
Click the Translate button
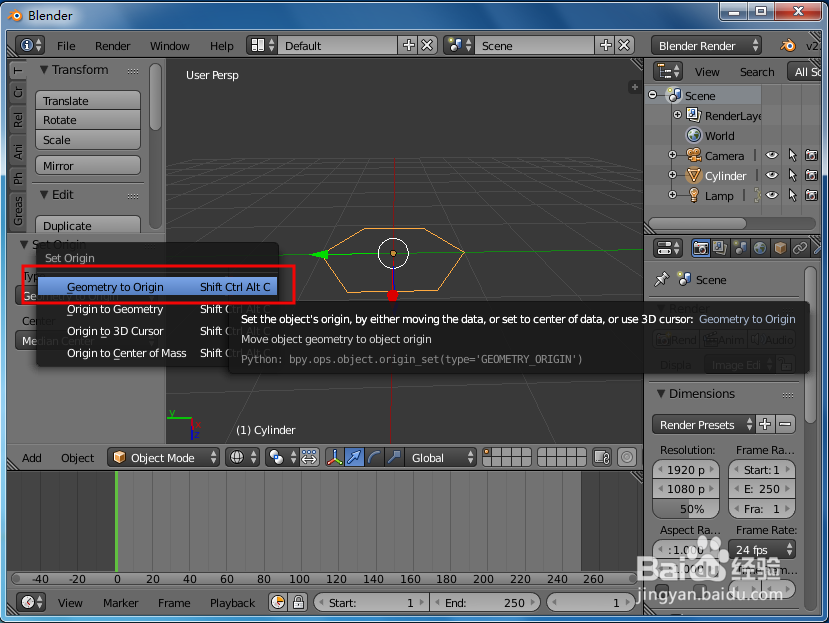88,100
